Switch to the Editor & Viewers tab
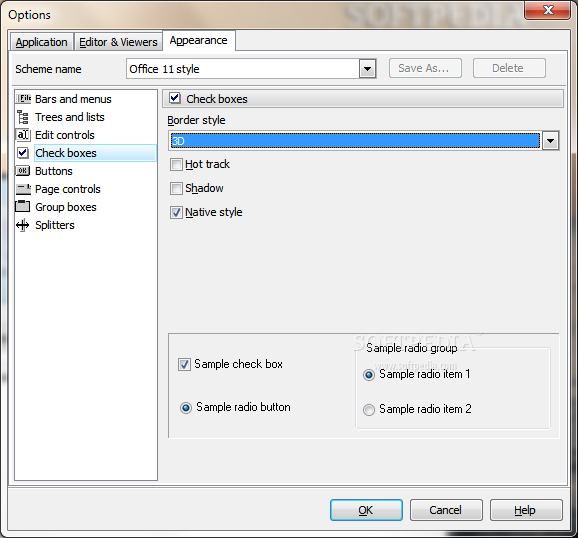The height and width of the screenshot is (538, 578). [118, 42]
